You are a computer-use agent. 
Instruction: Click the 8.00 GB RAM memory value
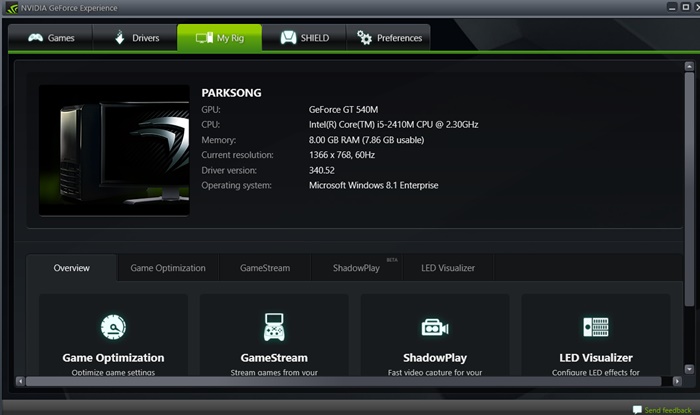pos(366,140)
